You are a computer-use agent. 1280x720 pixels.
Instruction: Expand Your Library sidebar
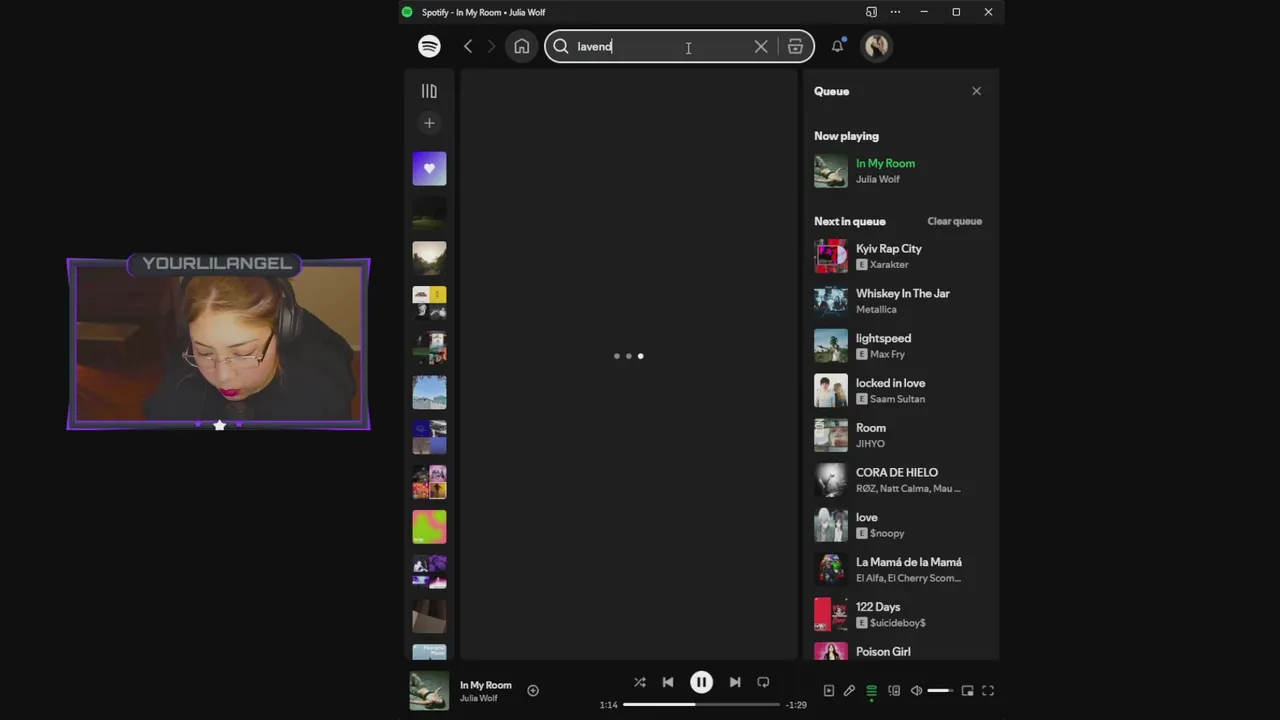point(429,91)
